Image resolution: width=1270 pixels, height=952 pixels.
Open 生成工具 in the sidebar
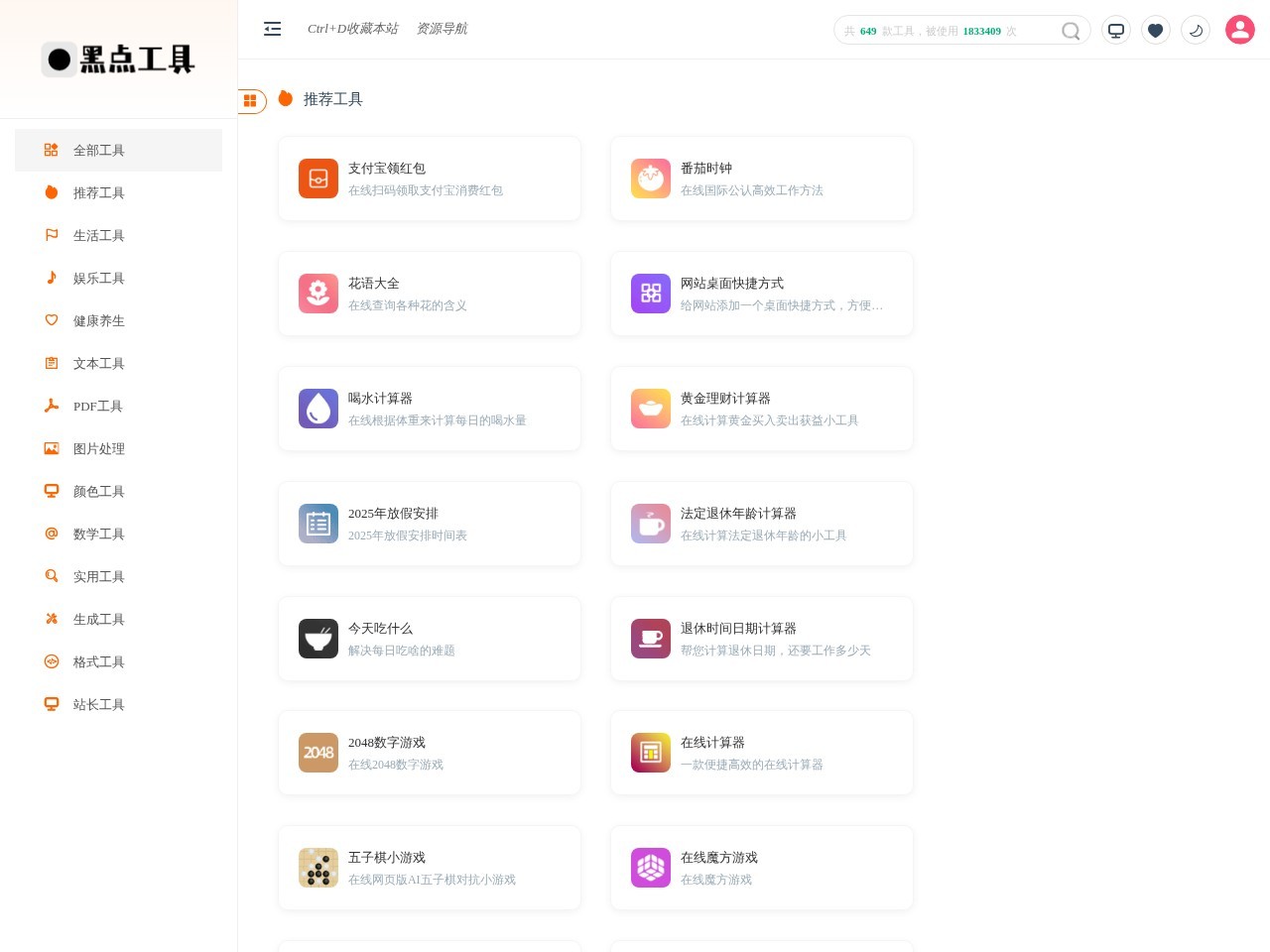coord(118,619)
